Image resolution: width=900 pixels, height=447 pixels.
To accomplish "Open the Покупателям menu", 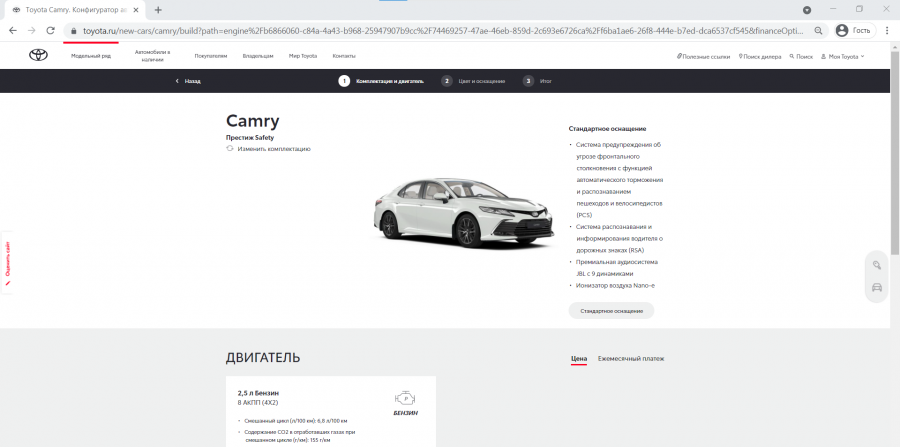I will [211, 56].
